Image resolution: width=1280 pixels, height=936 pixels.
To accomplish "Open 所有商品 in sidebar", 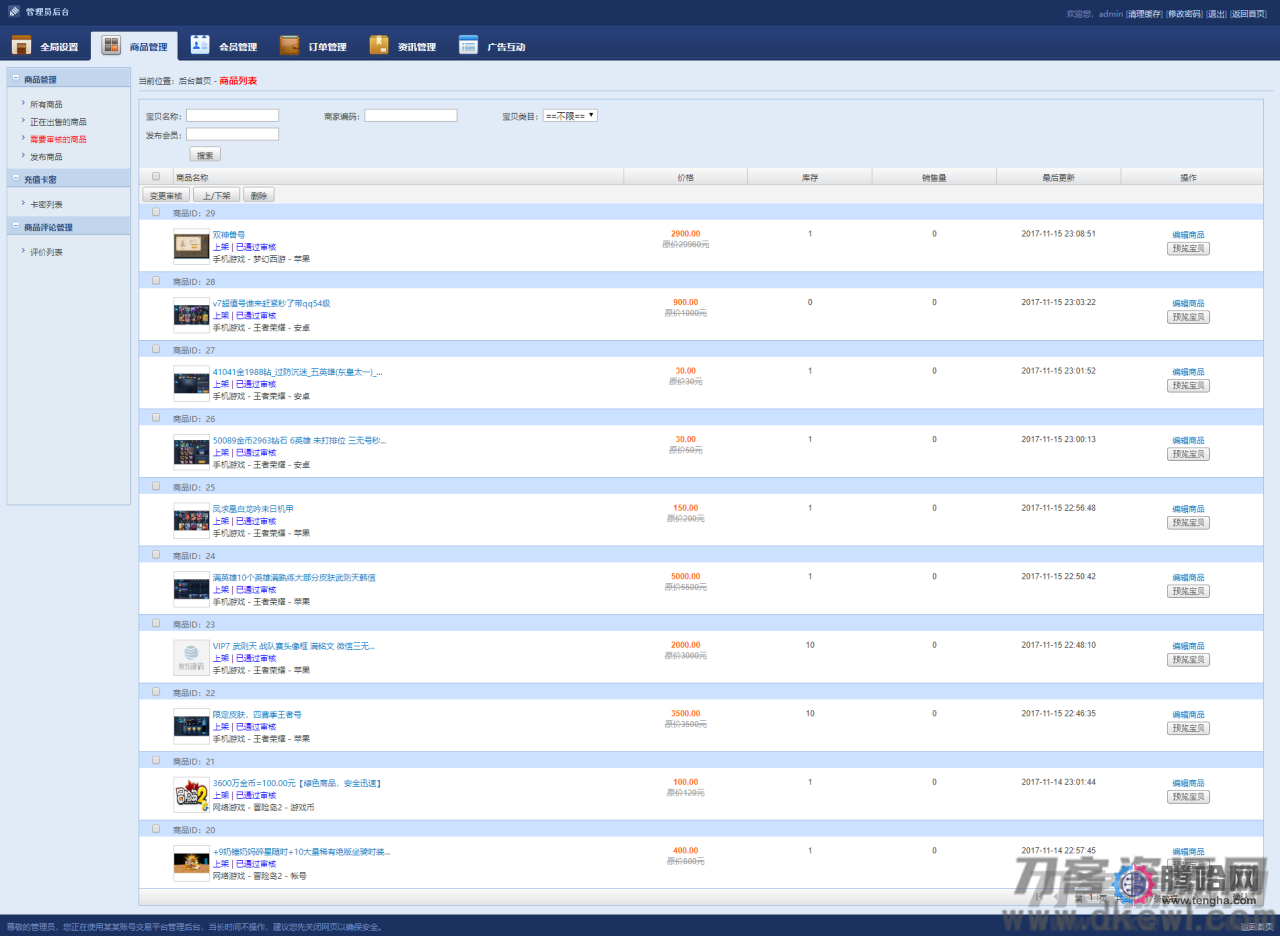I will (46, 104).
